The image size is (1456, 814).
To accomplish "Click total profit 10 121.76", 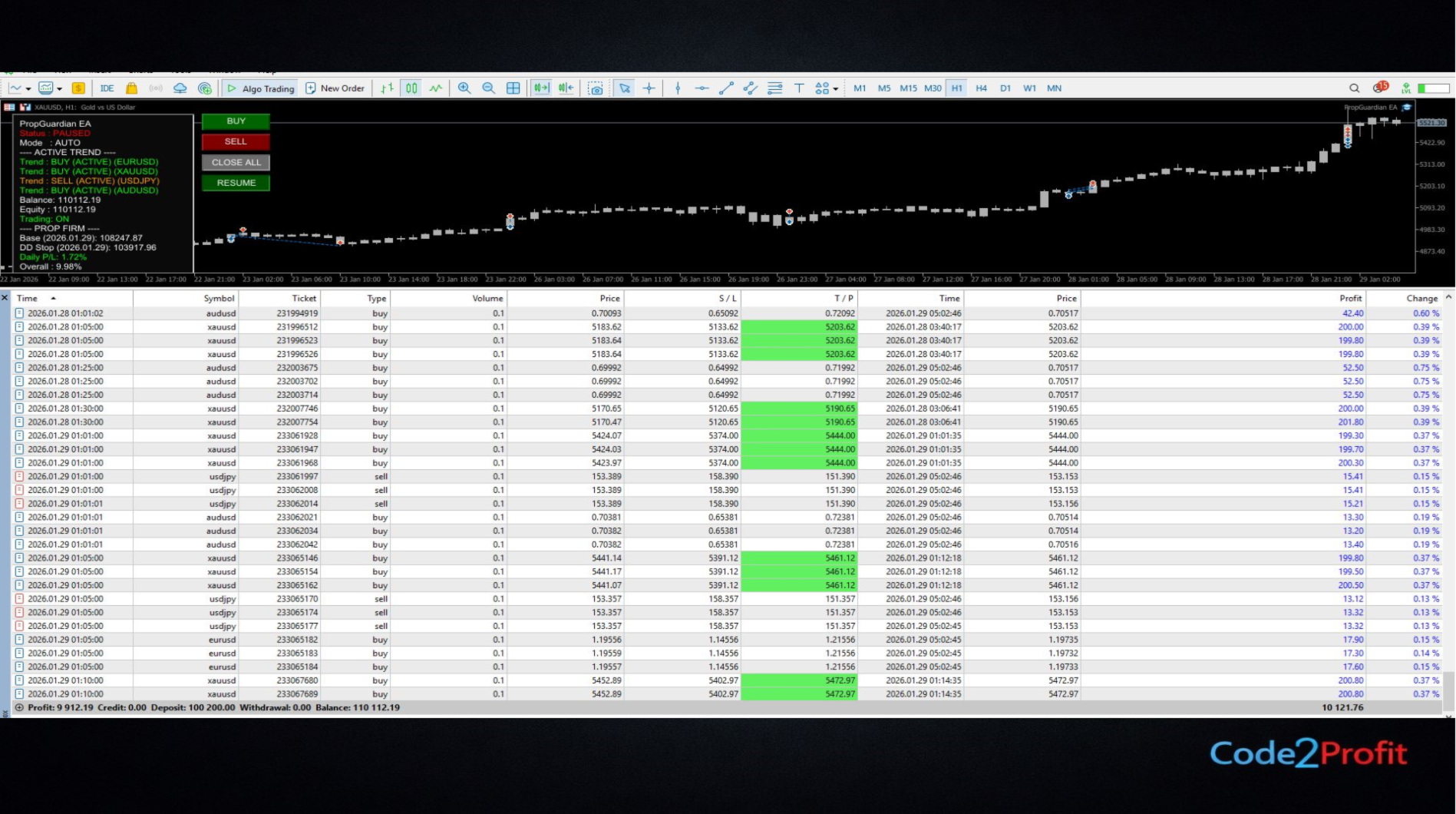I will pyautogui.click(x=1342, y=708).
